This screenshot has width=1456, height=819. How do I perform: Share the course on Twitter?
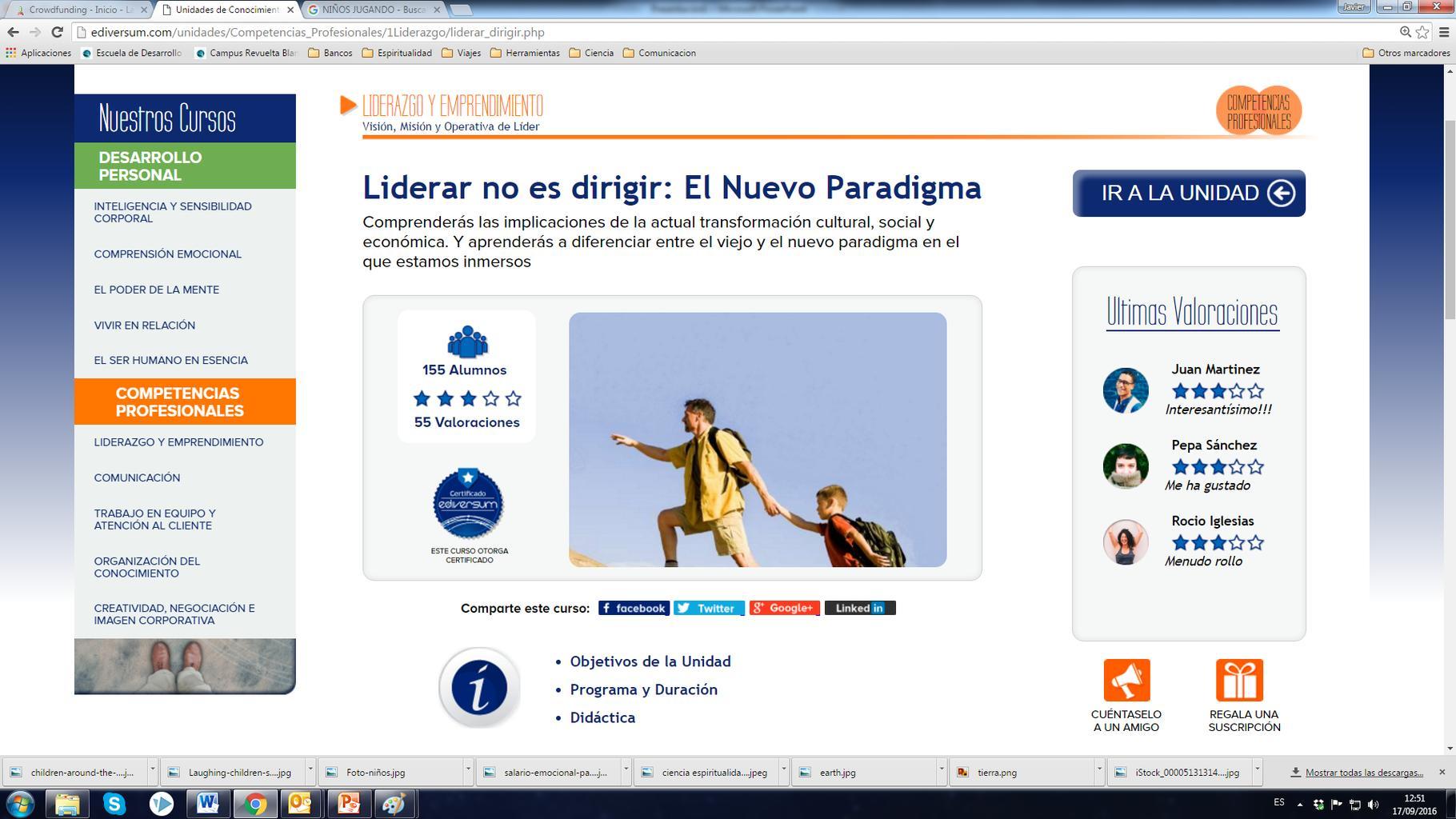click(709, 608)
